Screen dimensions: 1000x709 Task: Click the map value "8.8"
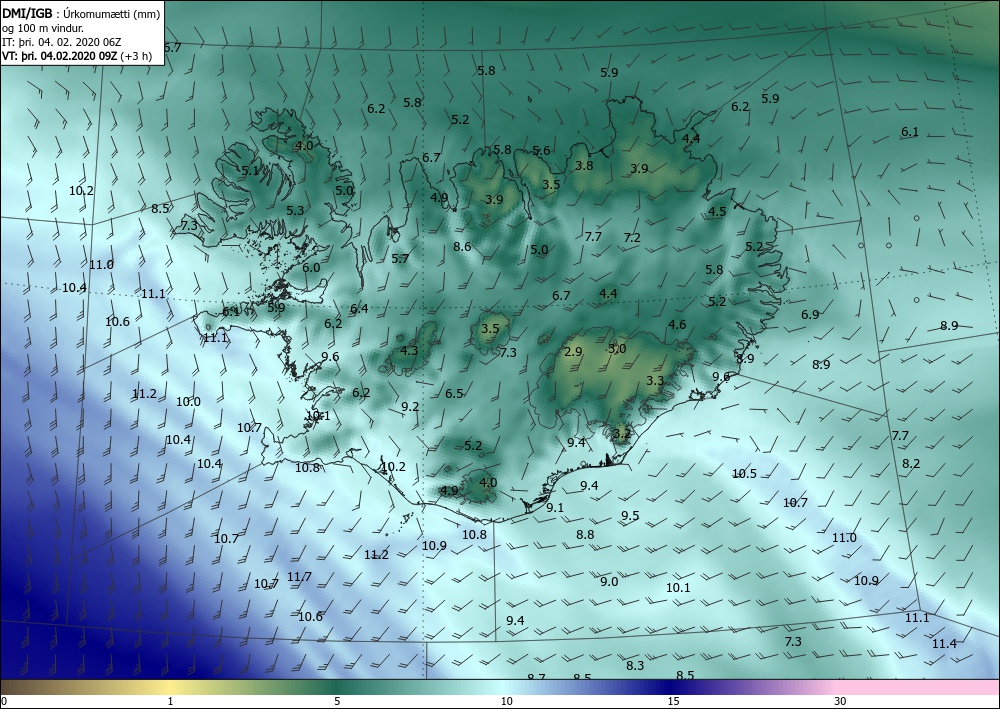point(585,534)
